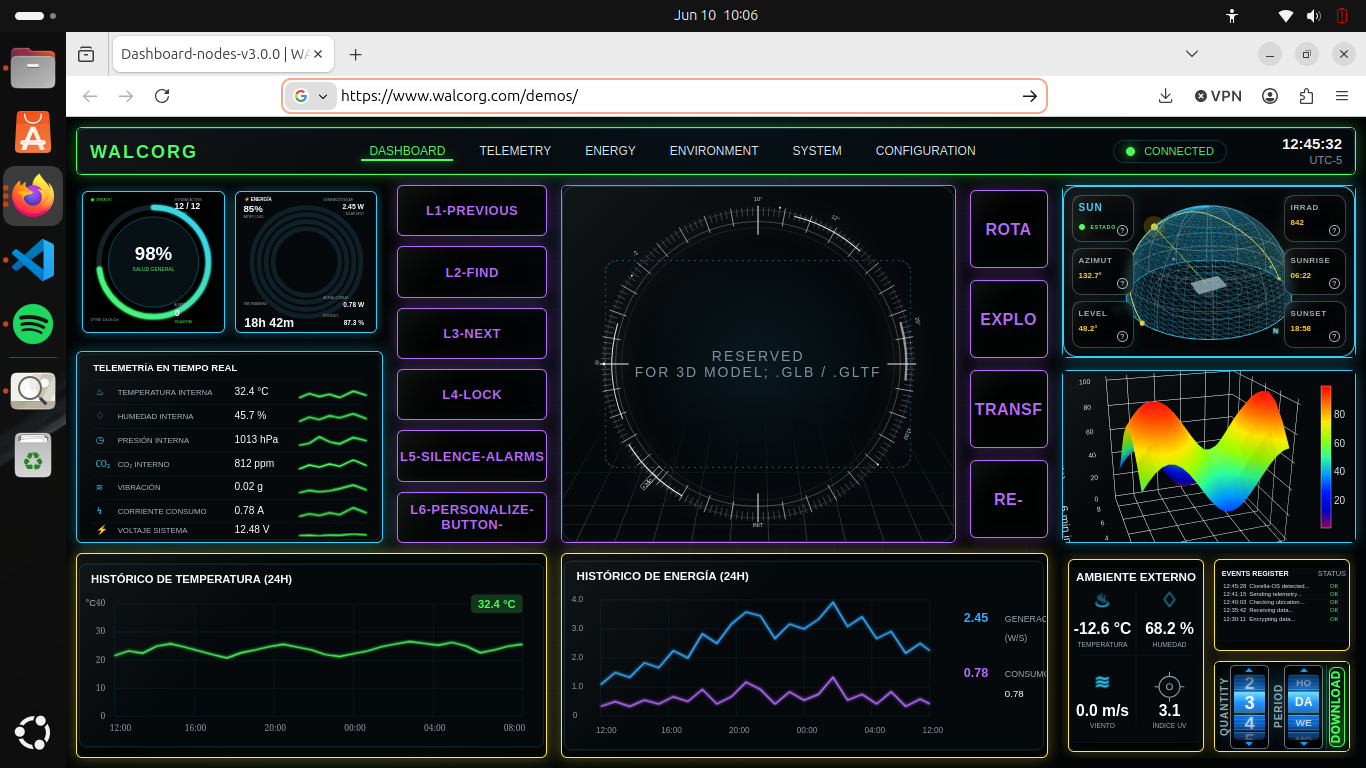Click the help icon in SUNSET card
The height and width of the screenshot is (768, 1366).
(1334, 337)
